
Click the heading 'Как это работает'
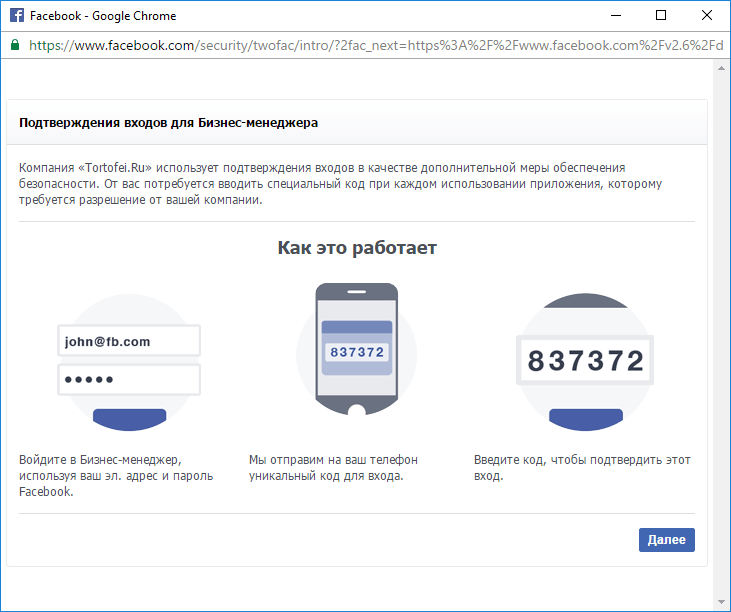tap(357, 248)
